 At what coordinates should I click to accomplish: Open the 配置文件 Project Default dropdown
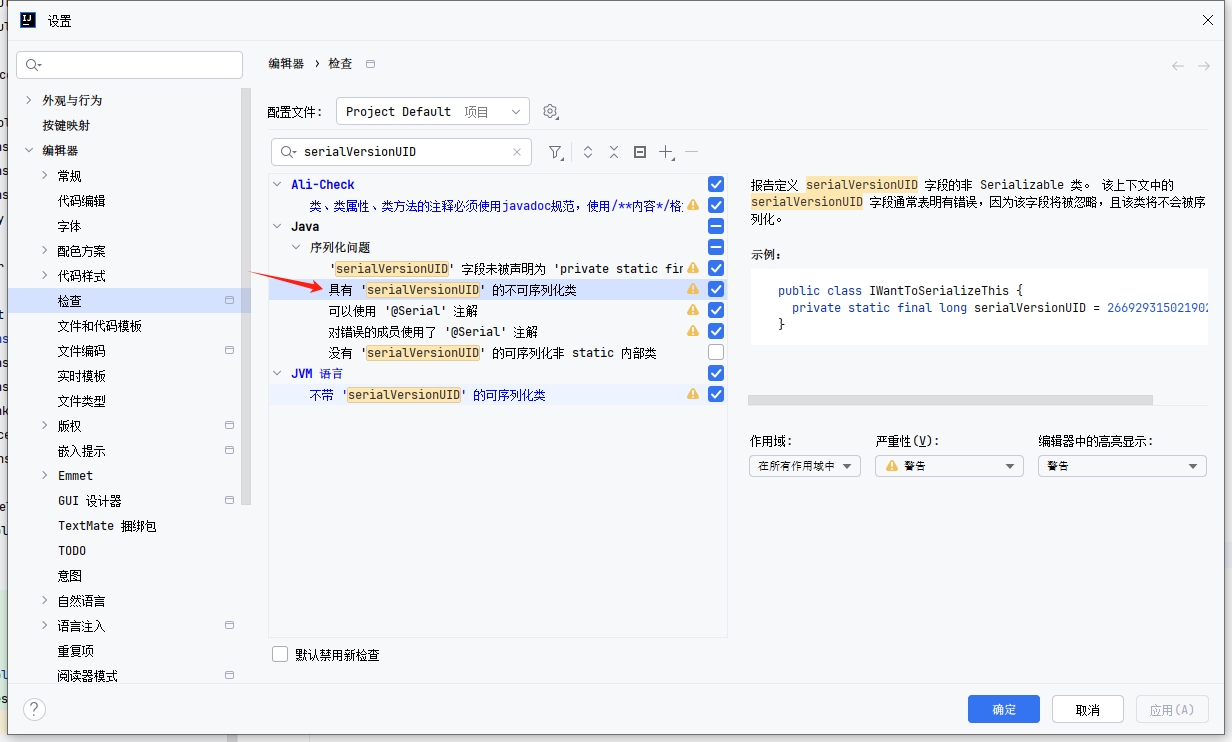432,111
